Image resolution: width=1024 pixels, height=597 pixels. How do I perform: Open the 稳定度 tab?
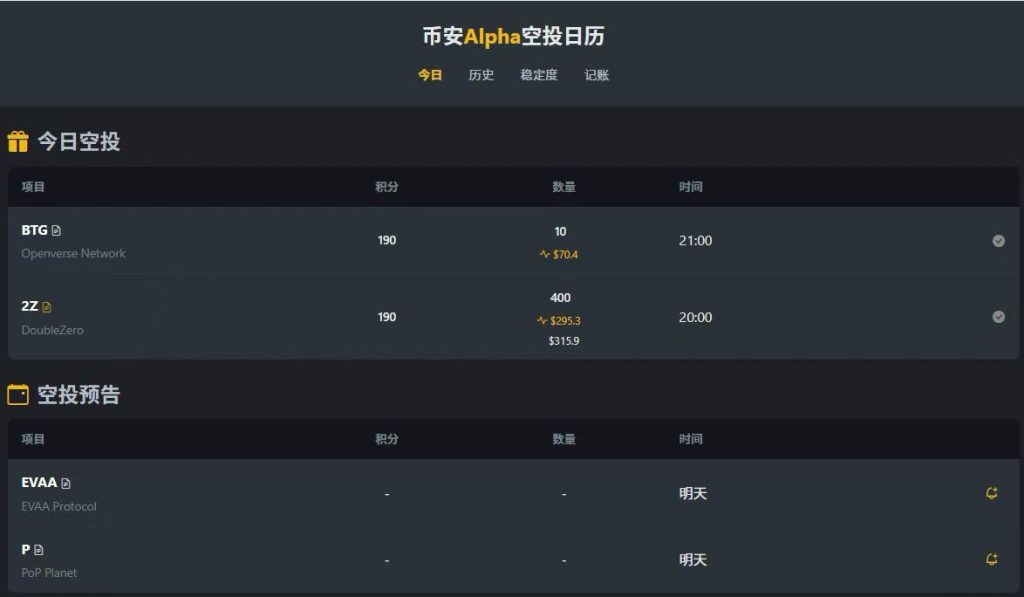click(539, 75)
